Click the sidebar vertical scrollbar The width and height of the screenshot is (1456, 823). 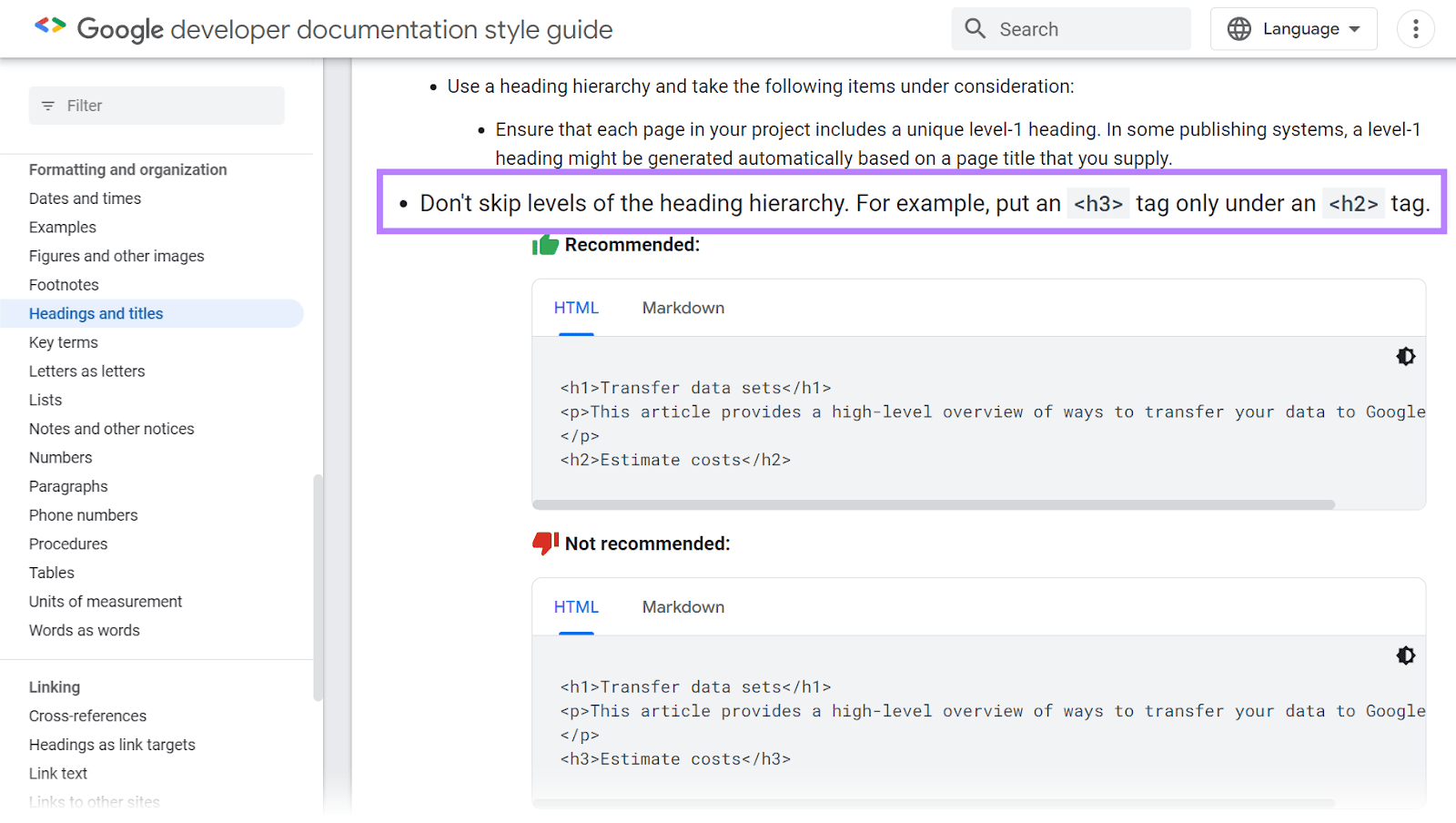(318, 587)
